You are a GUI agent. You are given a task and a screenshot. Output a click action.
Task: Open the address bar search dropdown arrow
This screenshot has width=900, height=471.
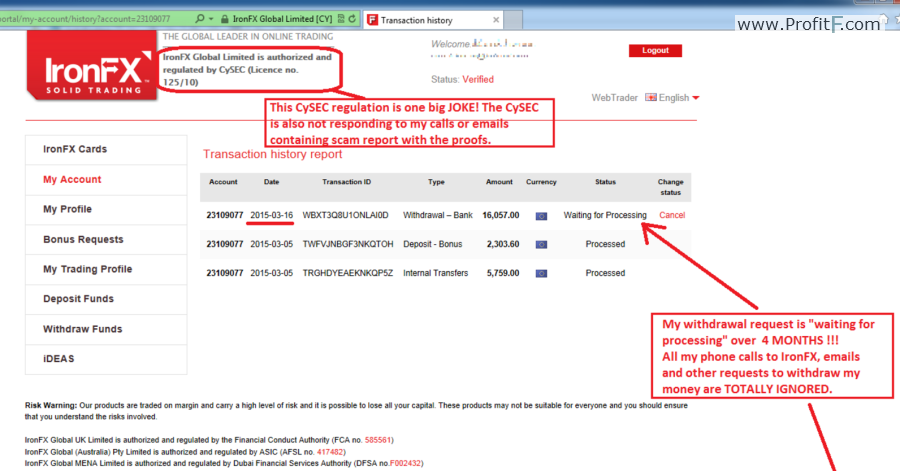tap(211, 19)
